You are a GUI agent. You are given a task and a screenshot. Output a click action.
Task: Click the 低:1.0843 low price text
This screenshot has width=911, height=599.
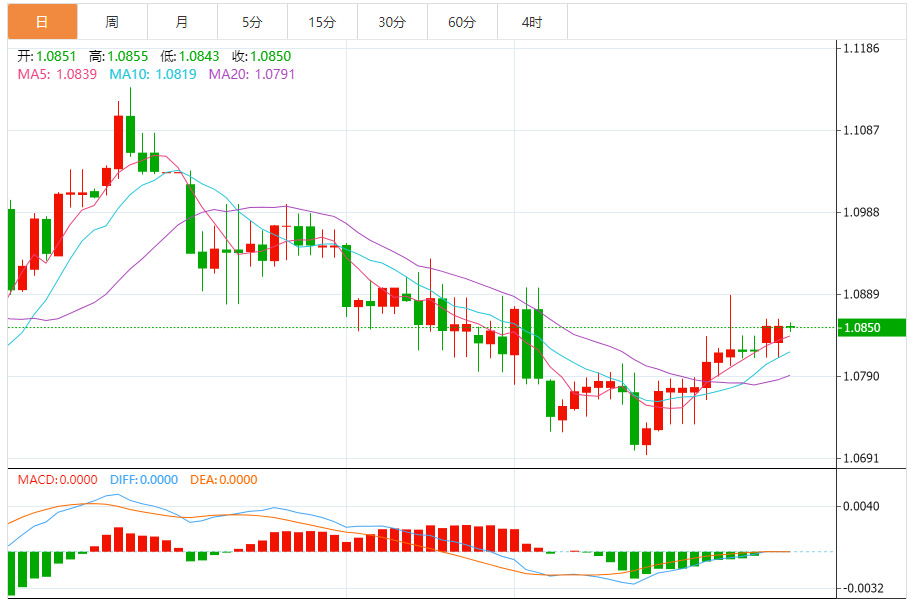point(189,56)
